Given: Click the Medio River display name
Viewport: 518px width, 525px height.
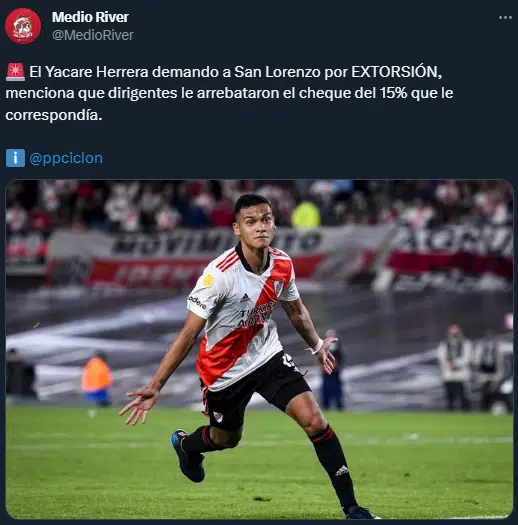Looking at the screenshot, I should pyautogui.click(x=90, y=17).
